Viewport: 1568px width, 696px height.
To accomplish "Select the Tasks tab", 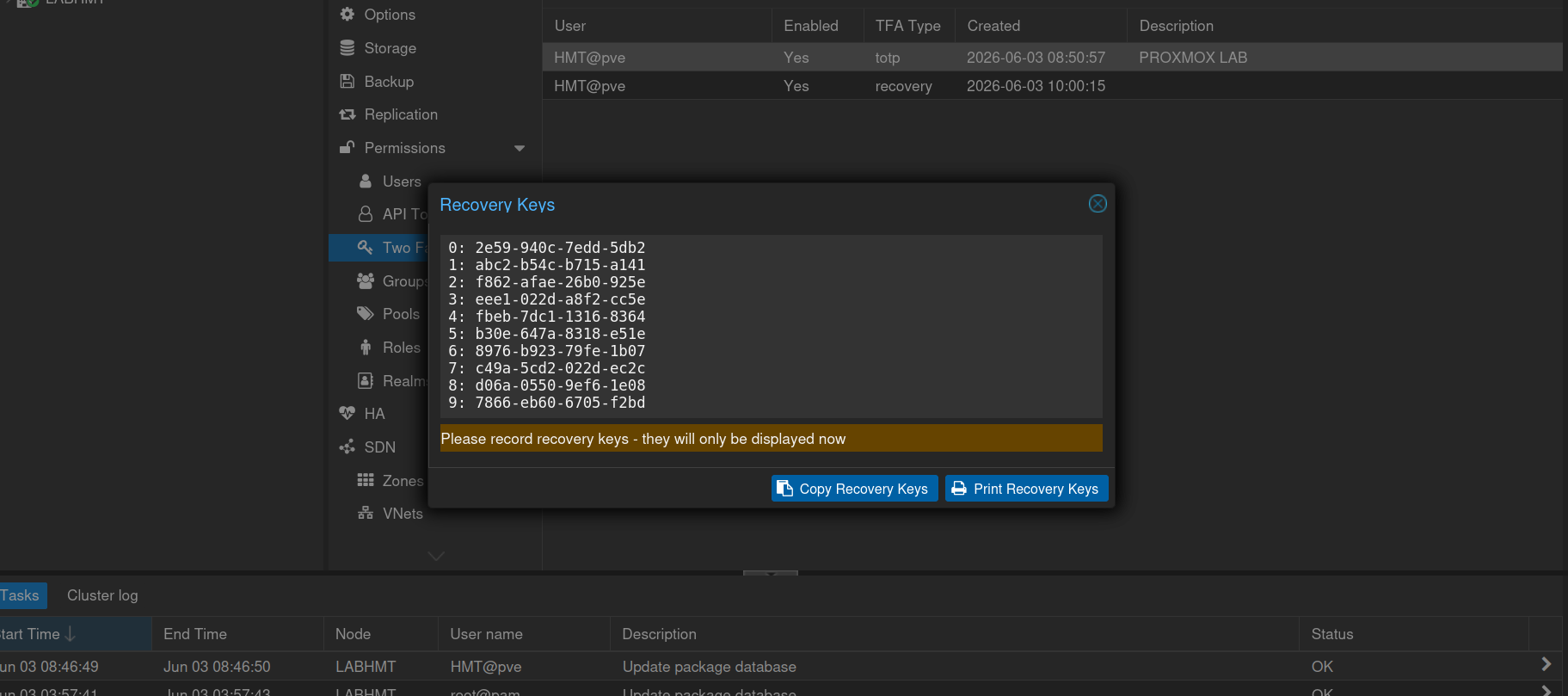I will pyautogui.click(x=20, y=595).
